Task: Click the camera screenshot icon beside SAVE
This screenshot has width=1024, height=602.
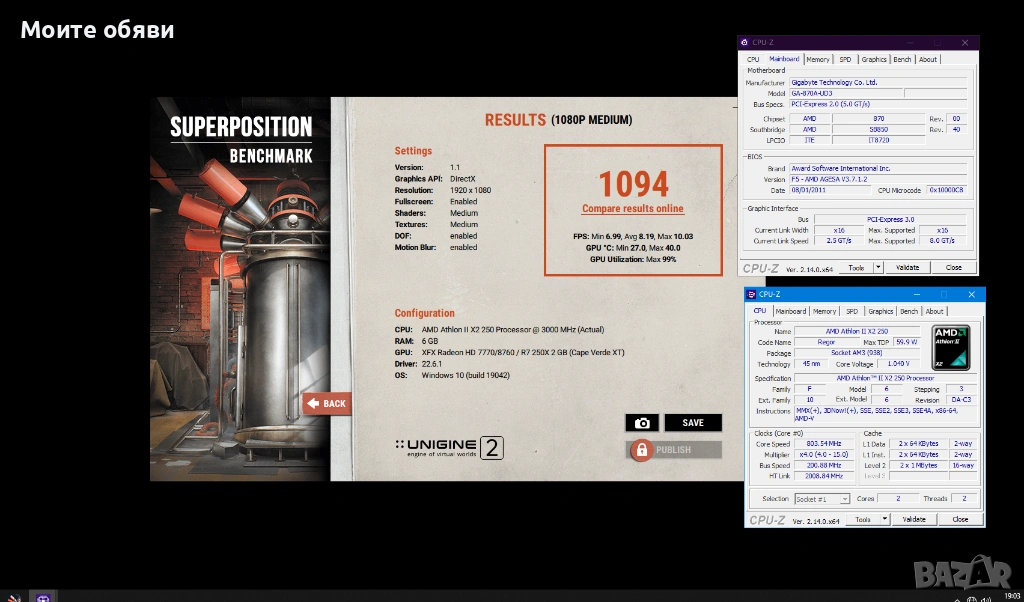Action: coord(642,423)
